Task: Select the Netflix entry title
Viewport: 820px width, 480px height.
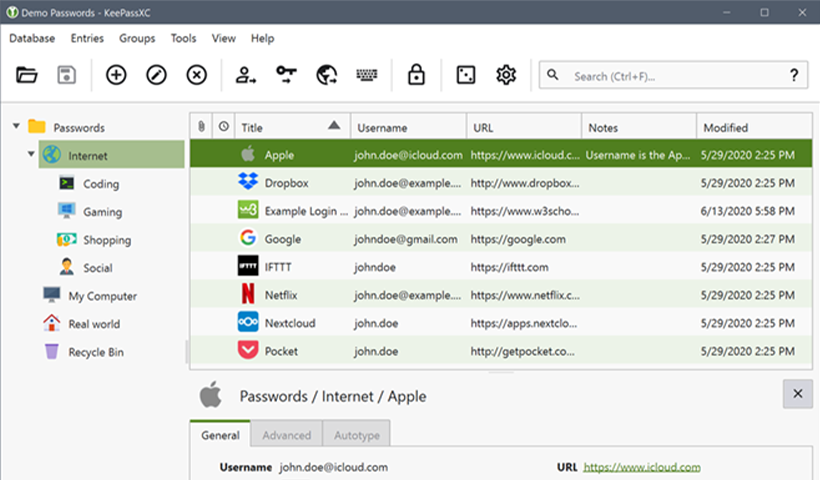Action: [x=281, y=295]
